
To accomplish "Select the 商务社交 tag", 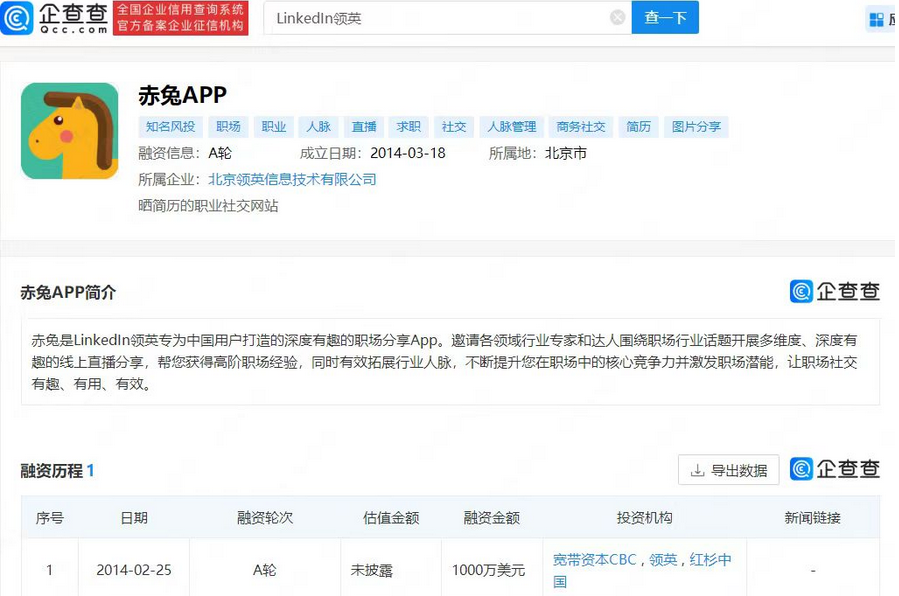I will (581, 127).
